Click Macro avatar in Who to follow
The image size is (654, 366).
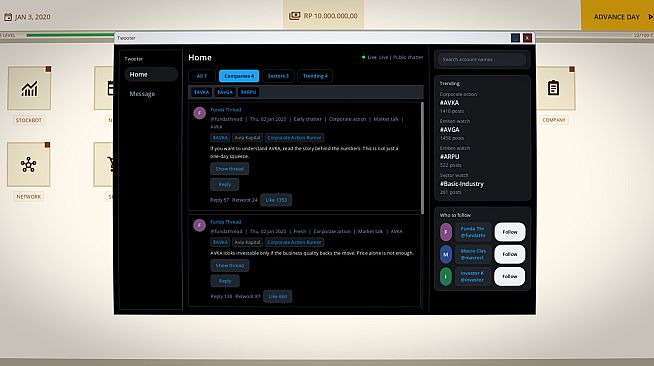pos(446,254)
